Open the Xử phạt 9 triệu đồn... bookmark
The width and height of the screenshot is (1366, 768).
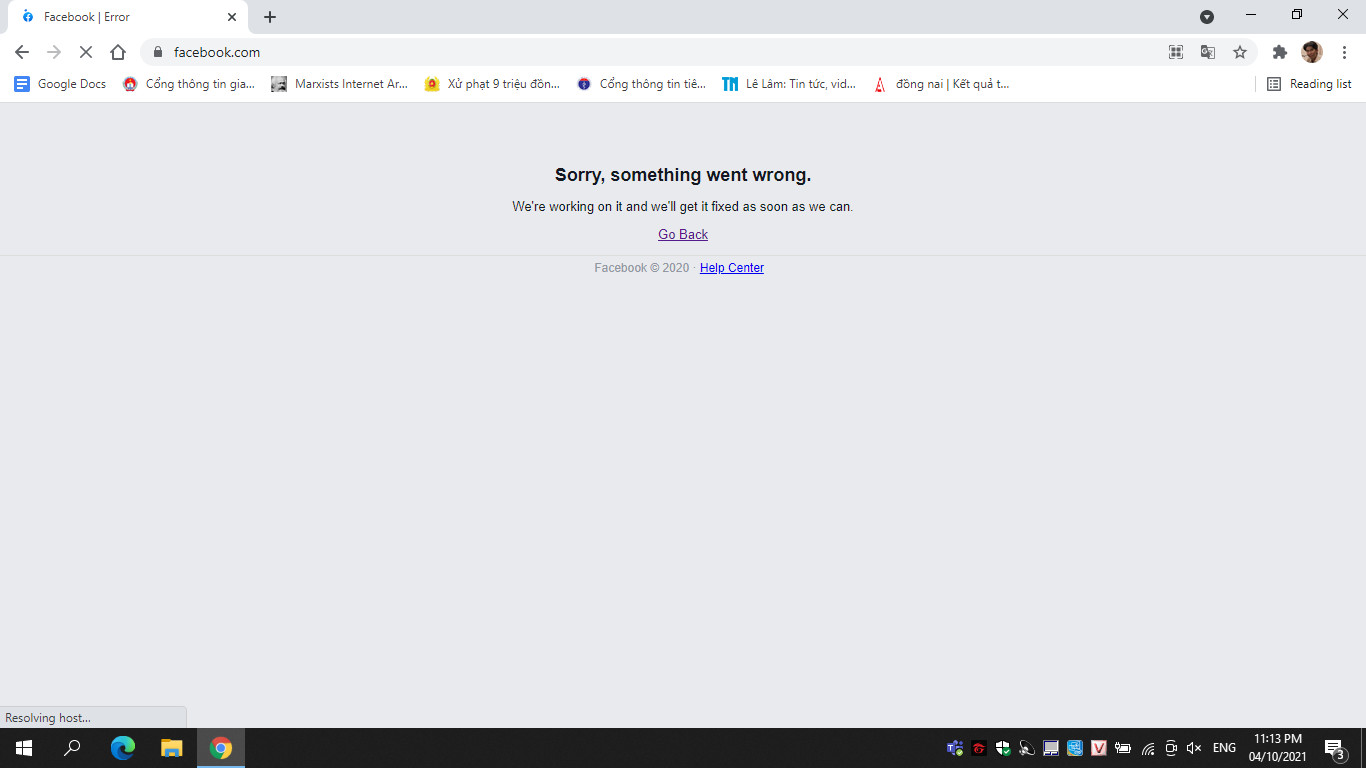[493, 84]
